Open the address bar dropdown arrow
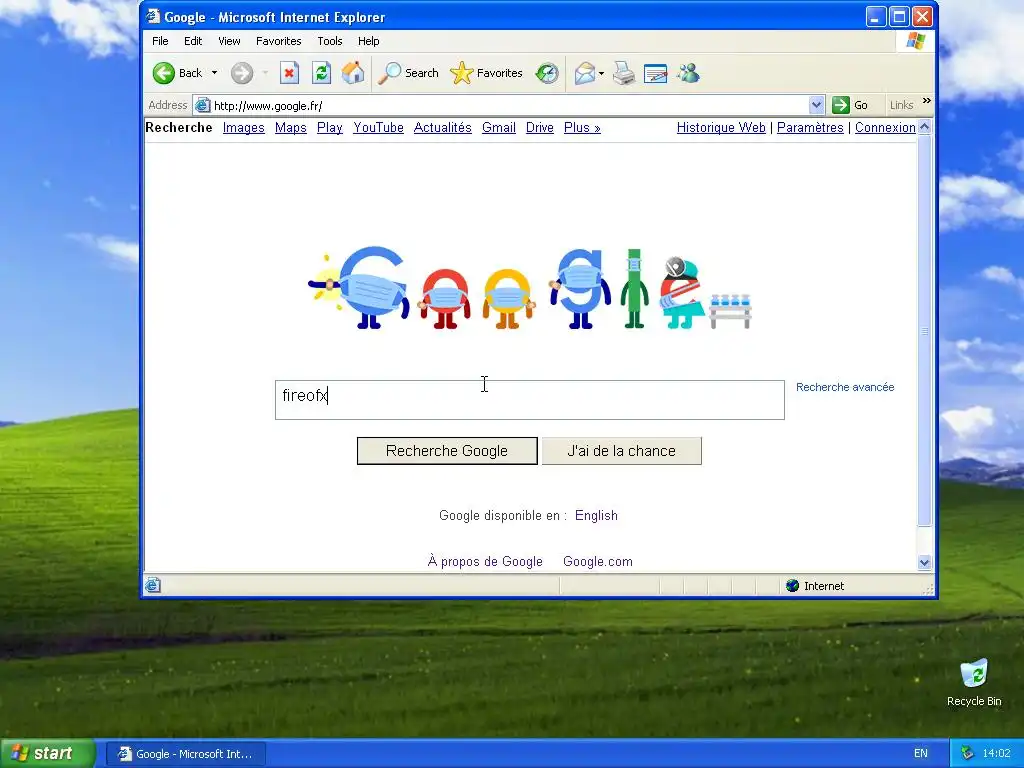This screenshot has height=768, width=1024. [x=816, y=105]
